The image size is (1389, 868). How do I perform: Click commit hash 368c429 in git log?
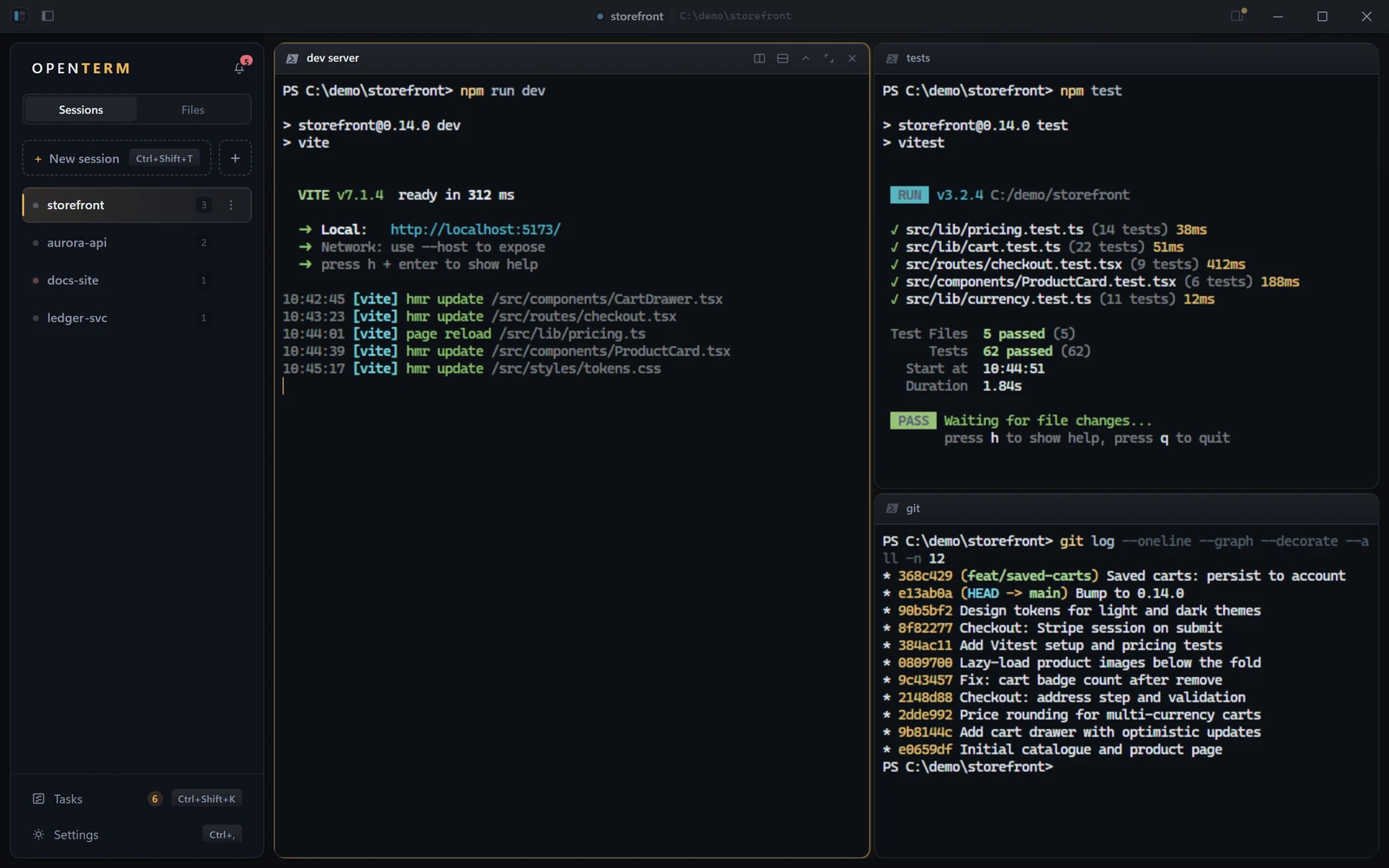pyautogui.click(x=925, y=575)
